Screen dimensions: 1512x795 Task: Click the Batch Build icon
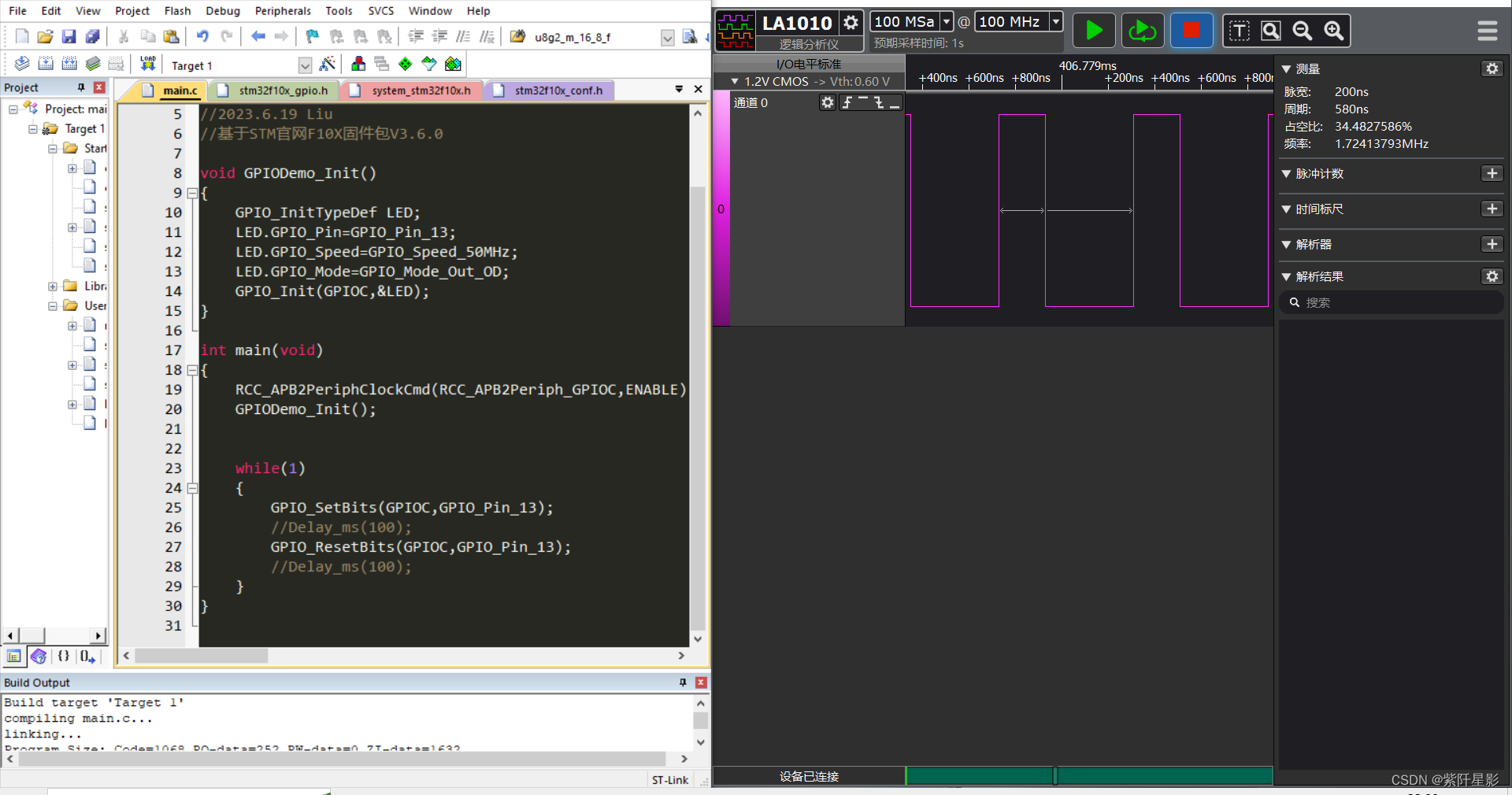click(93, 64)
